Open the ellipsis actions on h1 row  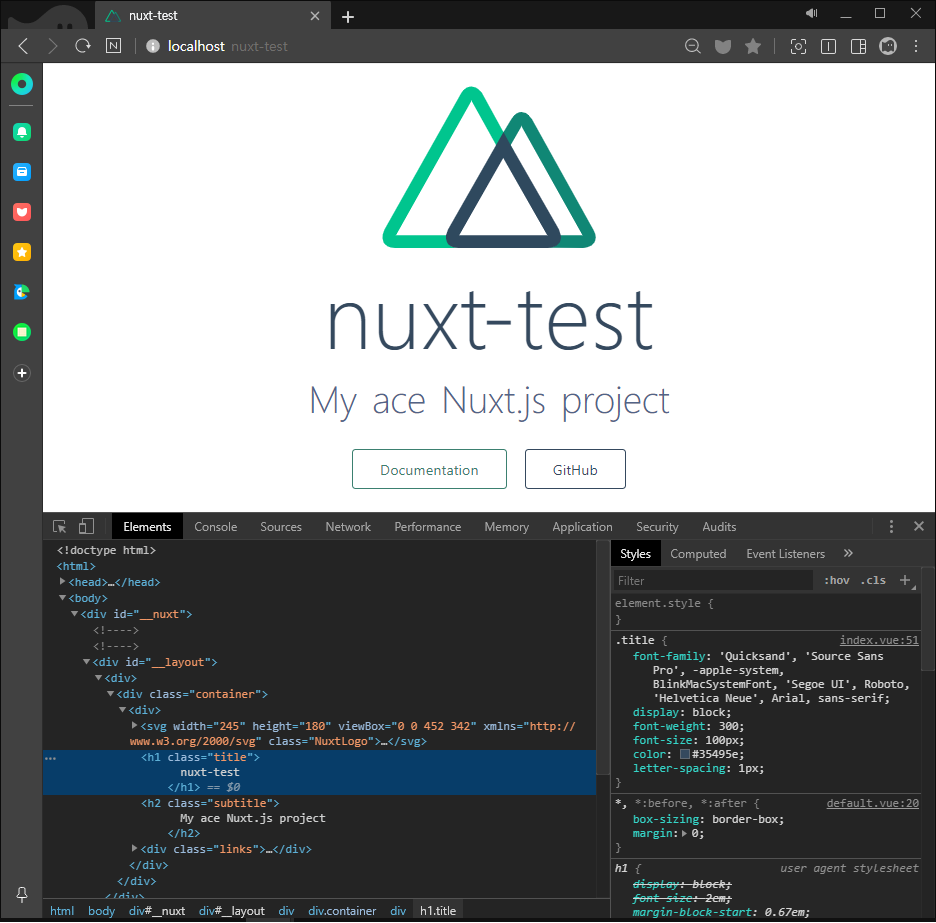50,758
